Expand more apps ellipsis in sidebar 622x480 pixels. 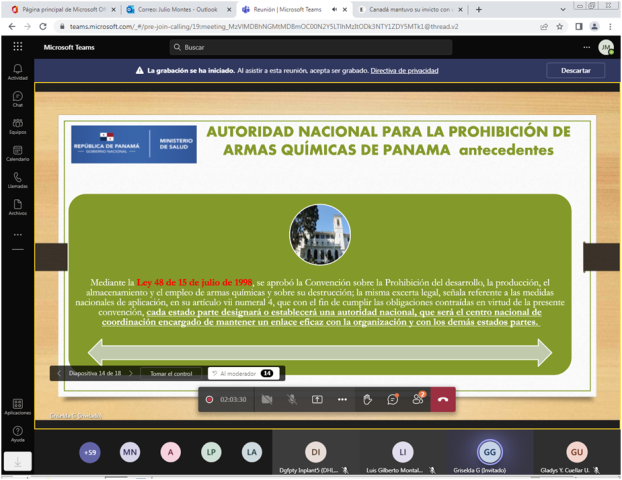coord(17,235)
